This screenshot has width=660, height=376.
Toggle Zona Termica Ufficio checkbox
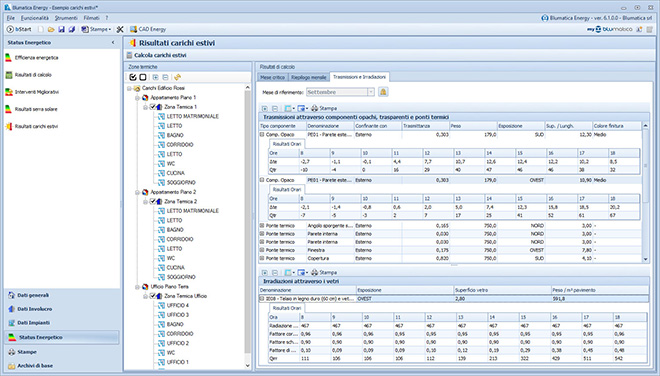coord(153,296)
